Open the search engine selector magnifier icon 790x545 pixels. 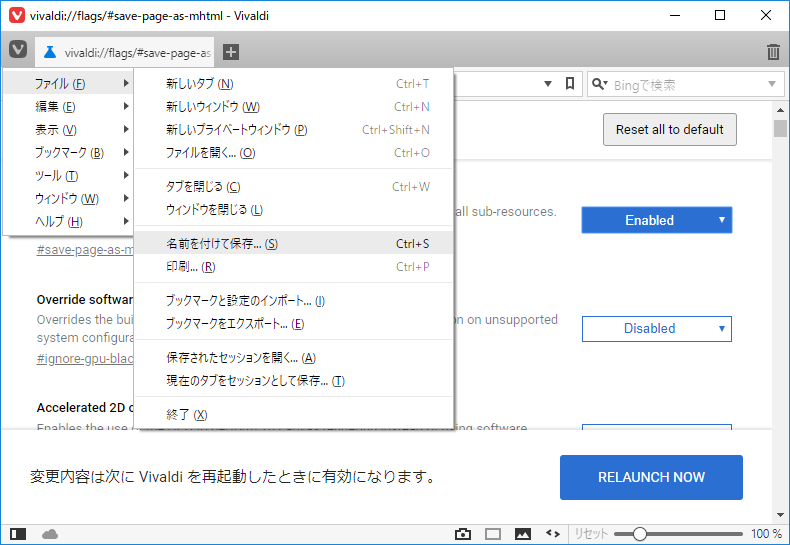pos(599,84)
